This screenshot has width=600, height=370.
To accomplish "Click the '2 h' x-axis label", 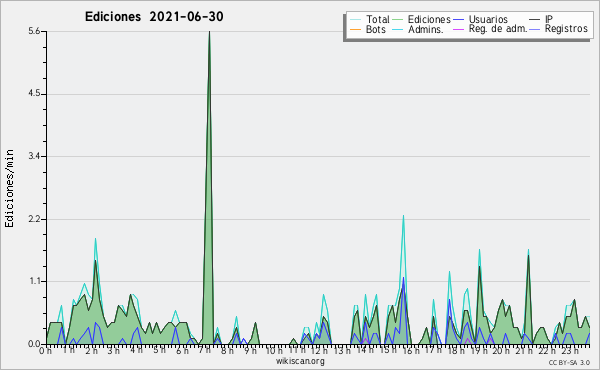I will pos(91,351).
